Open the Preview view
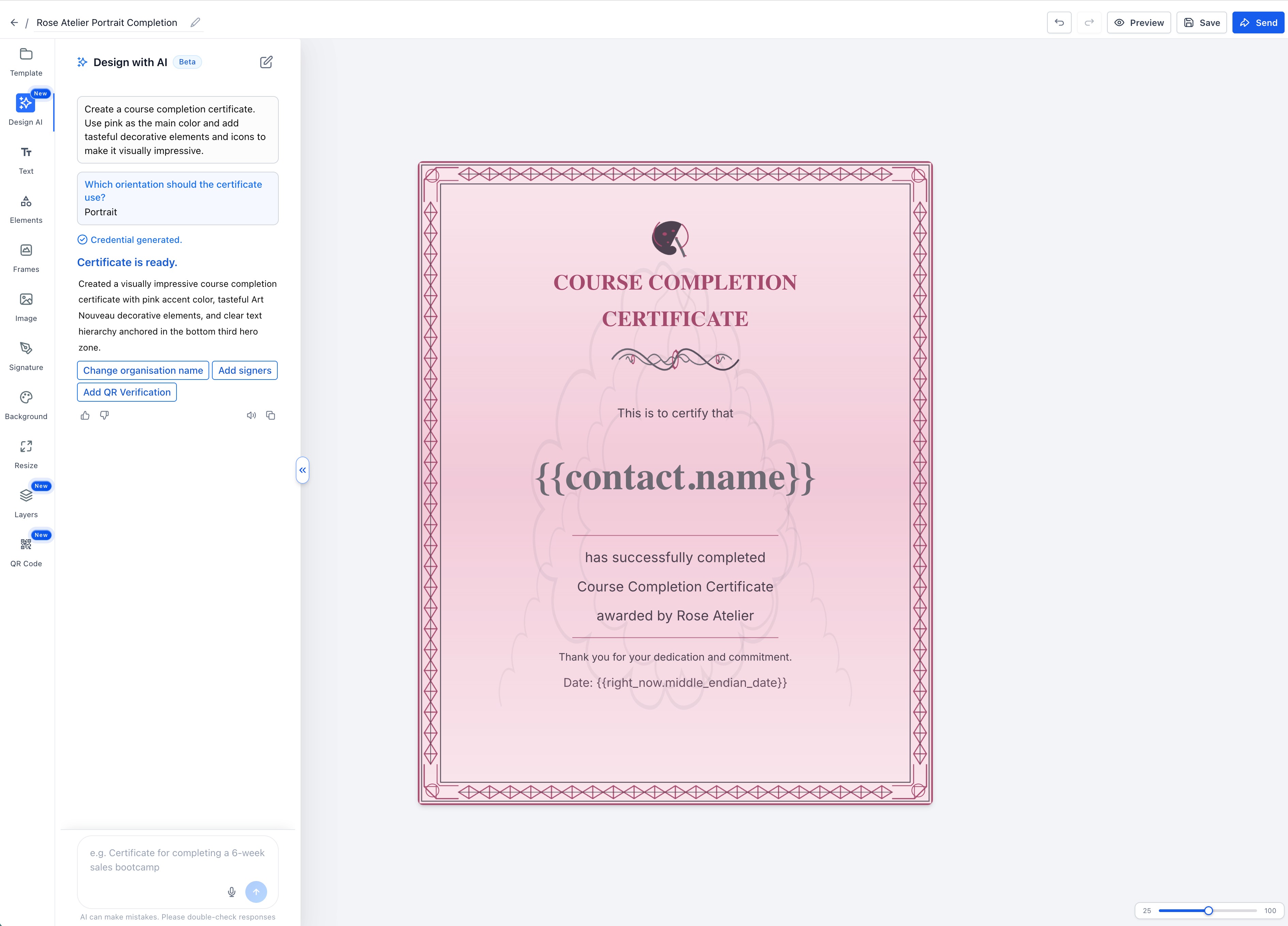This screenshot has height=926, width=1288. click(x=1139, y=23)
